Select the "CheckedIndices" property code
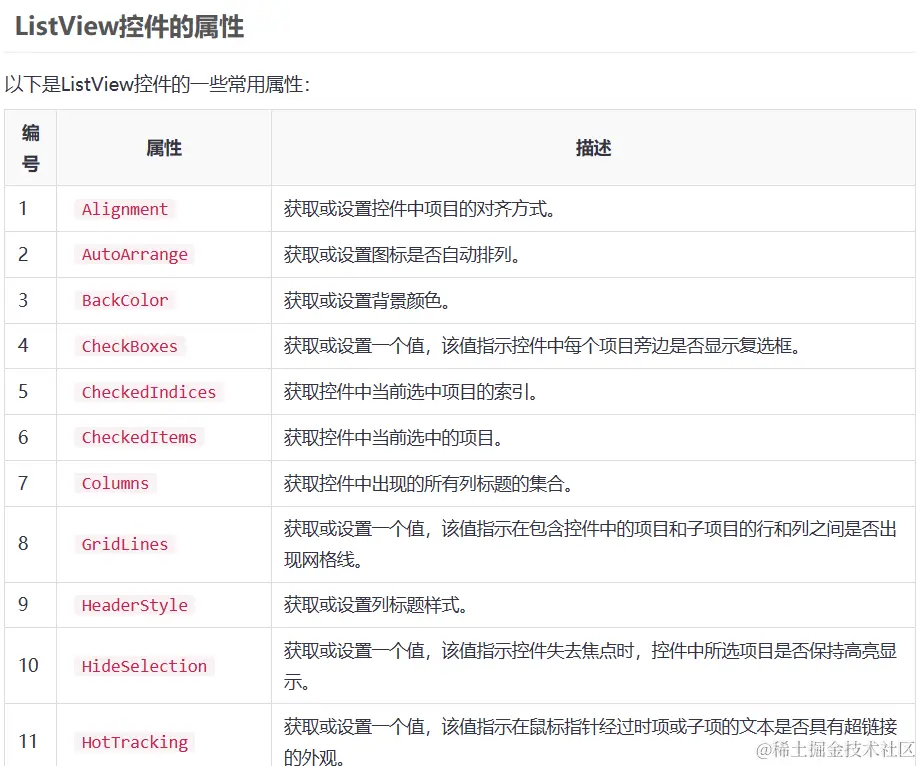 149,392
